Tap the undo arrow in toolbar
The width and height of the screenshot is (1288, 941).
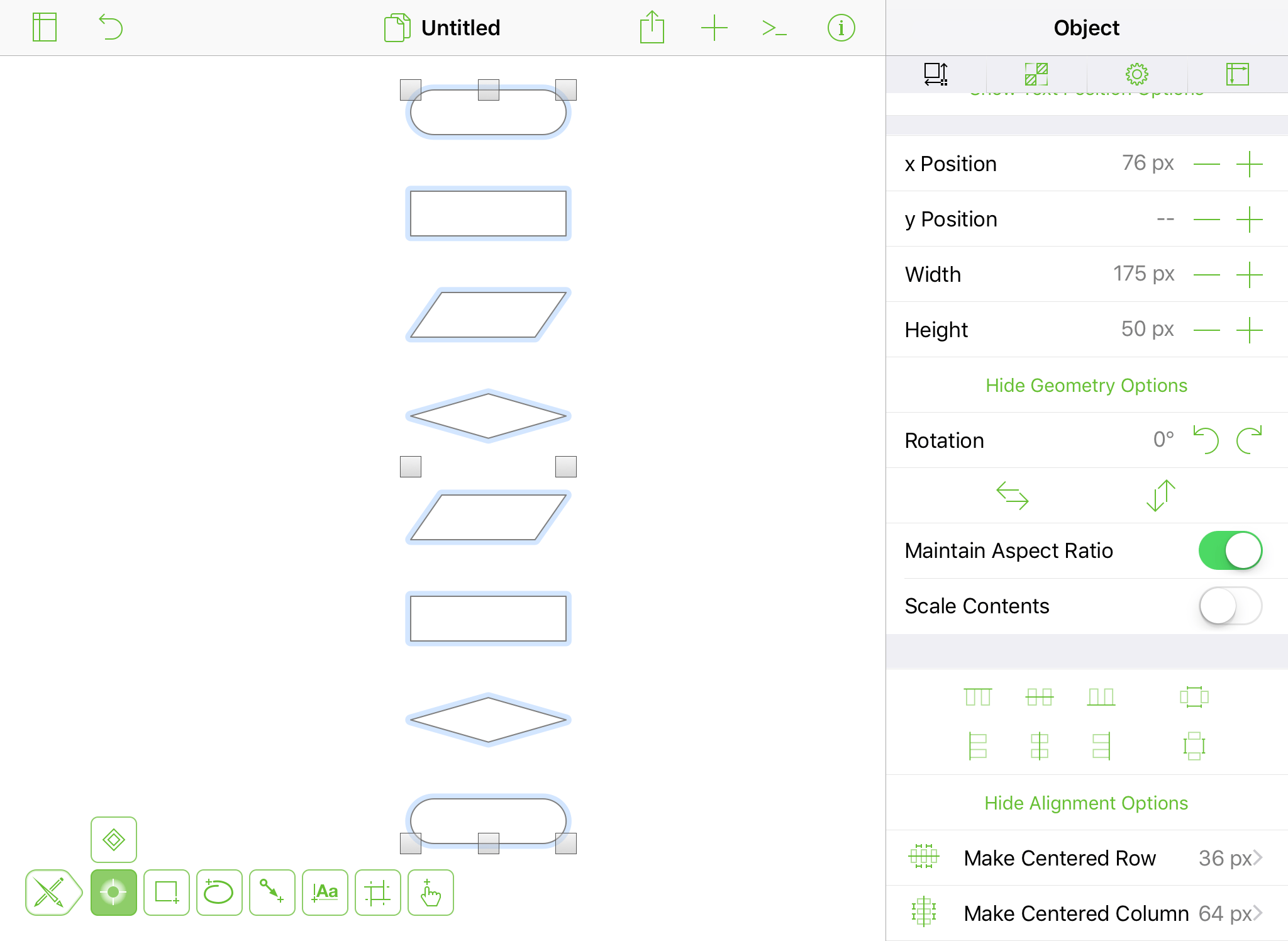(x=111, y=28)
